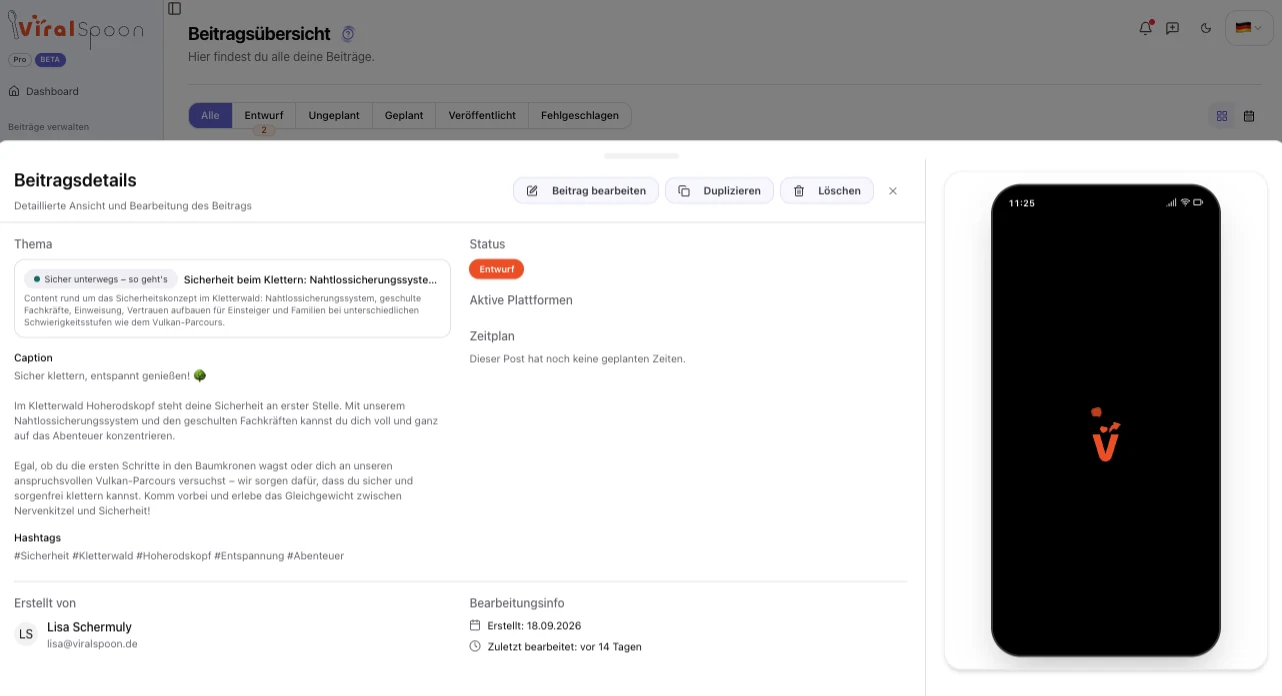This screenshot has height=696, width=1282.
Task: Select the Ungeplant tab
Action: point(334,115)
